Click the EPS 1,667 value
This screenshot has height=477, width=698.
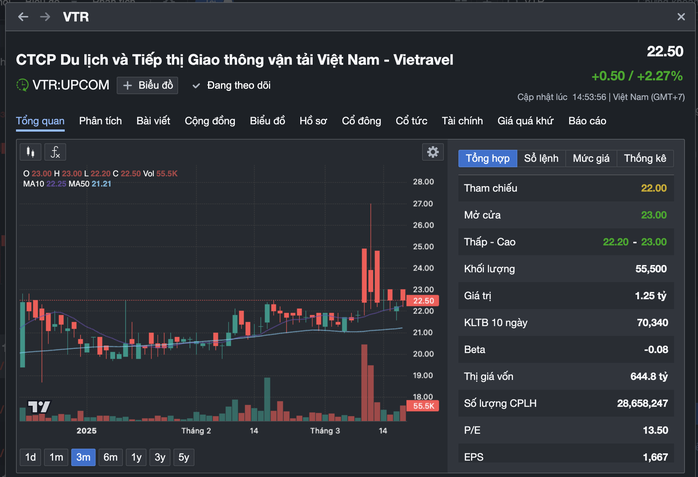click(x=655, y=457)
